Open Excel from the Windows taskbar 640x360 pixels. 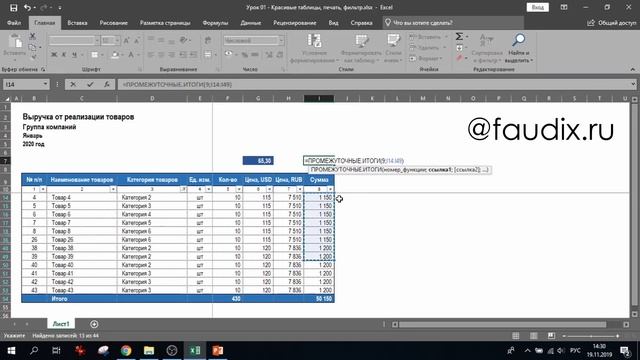[195, 351]
